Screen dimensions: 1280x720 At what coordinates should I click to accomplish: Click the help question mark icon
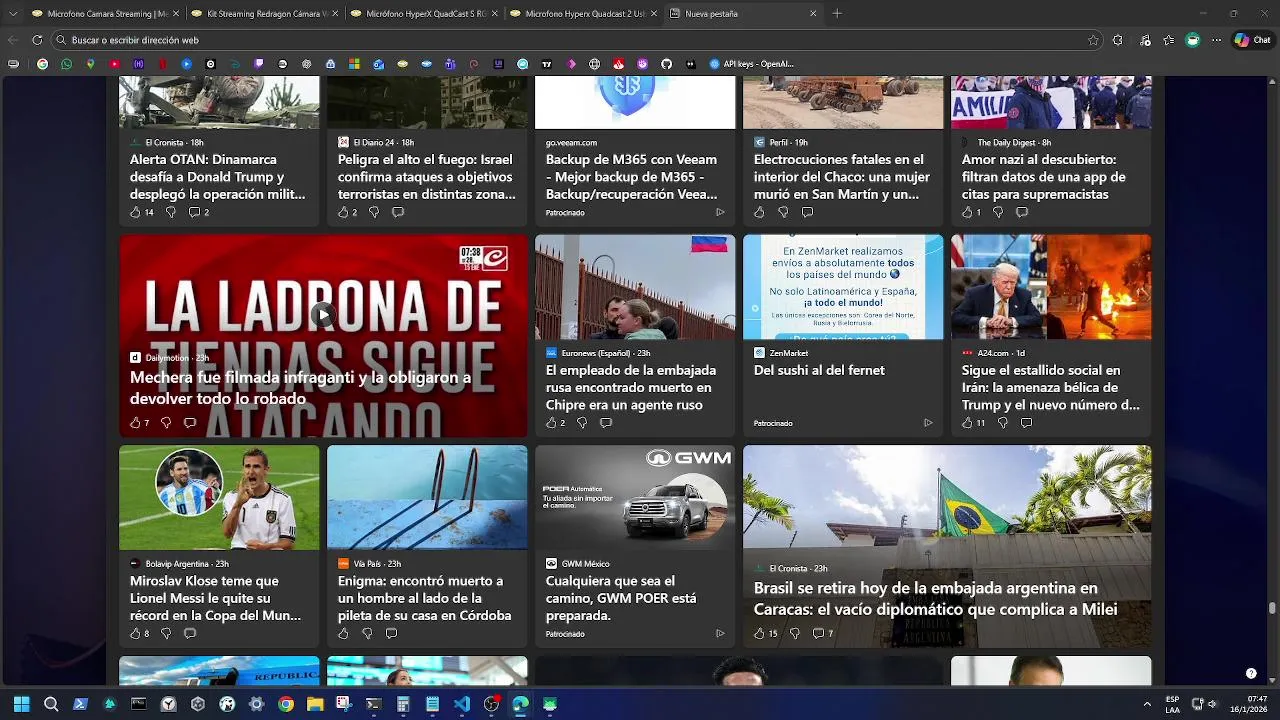pos(1251,673)
